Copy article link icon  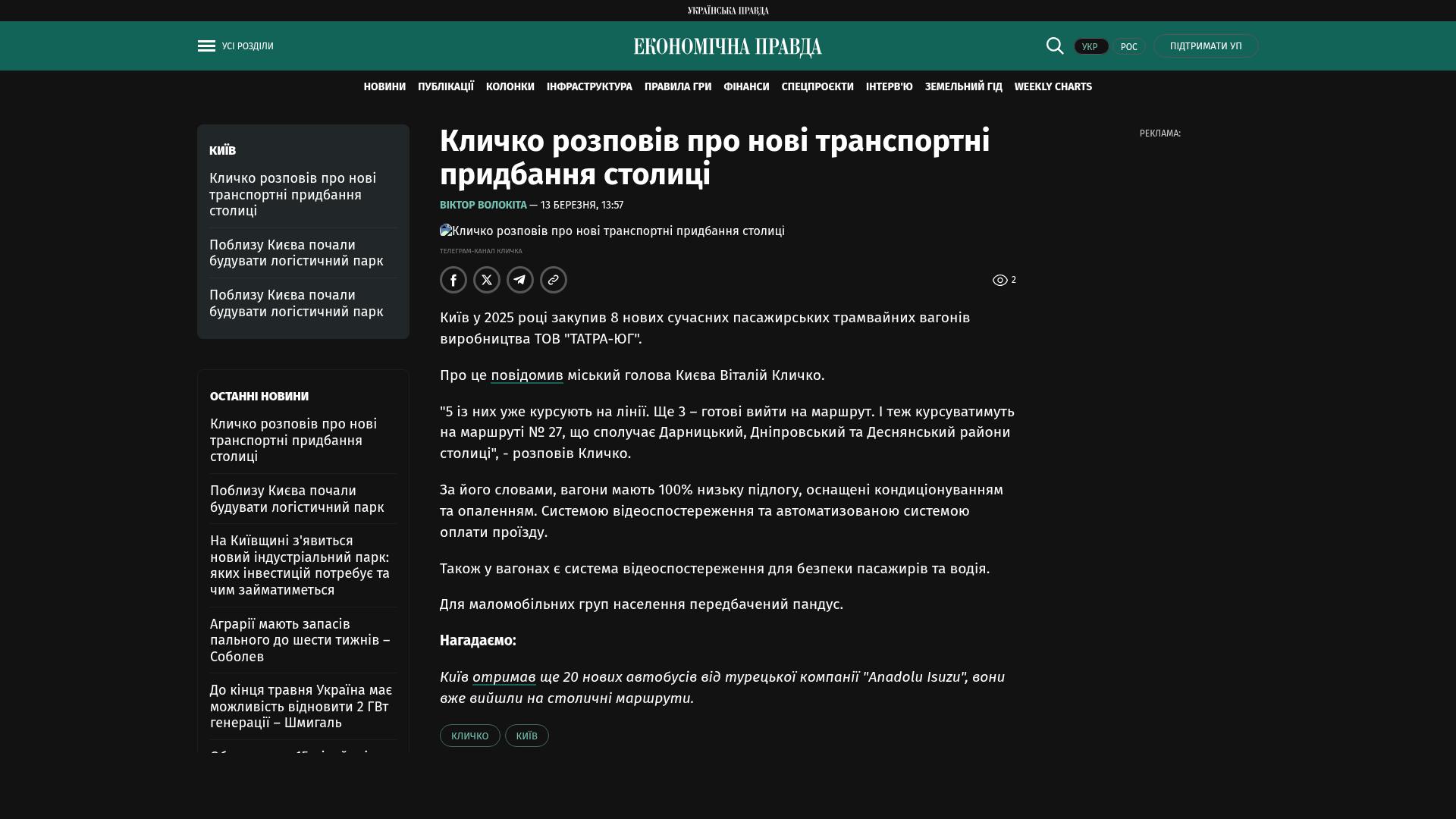pyautogui.click(x=554, y=280)
